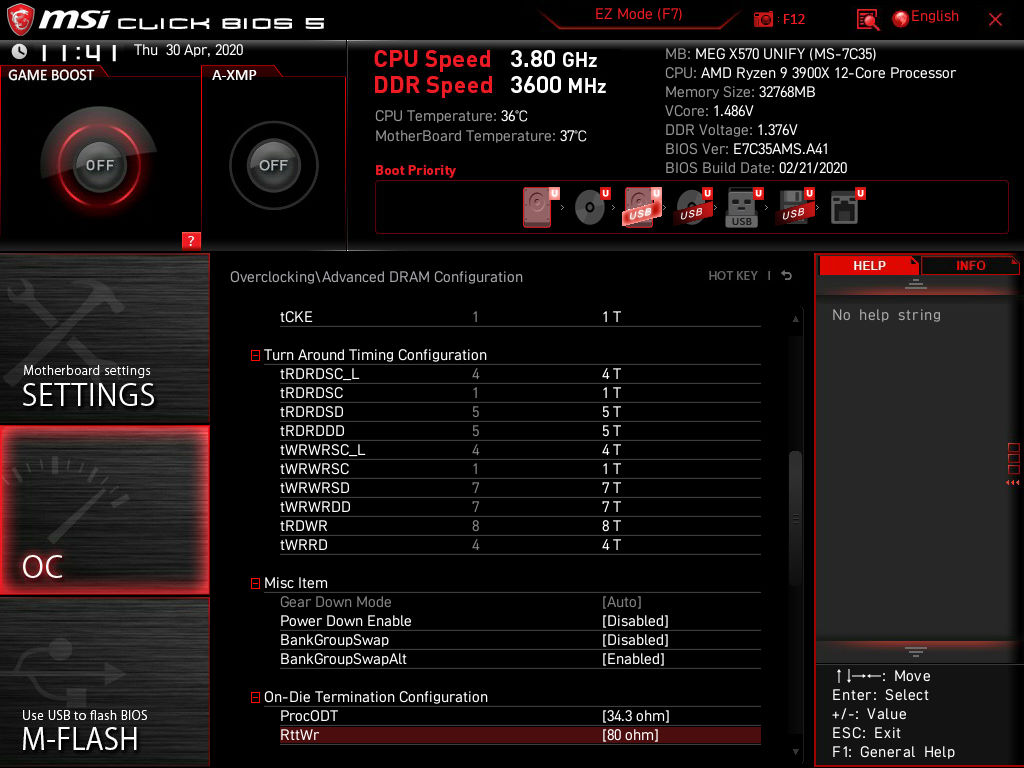The width and height of the screenshot is (1024, 768).
Task: Edit the tRDRDSC_L value 4 T
Action: click(x=611, y=374)
